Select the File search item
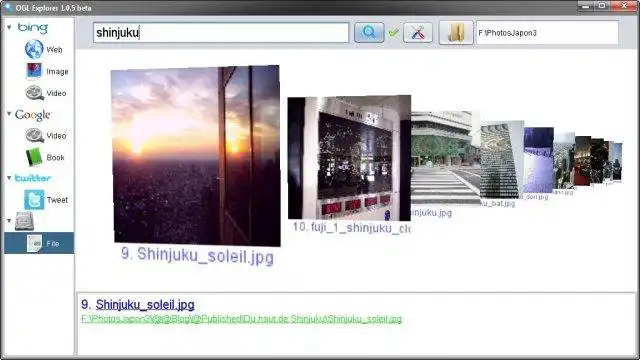 (x=39, y=243)
